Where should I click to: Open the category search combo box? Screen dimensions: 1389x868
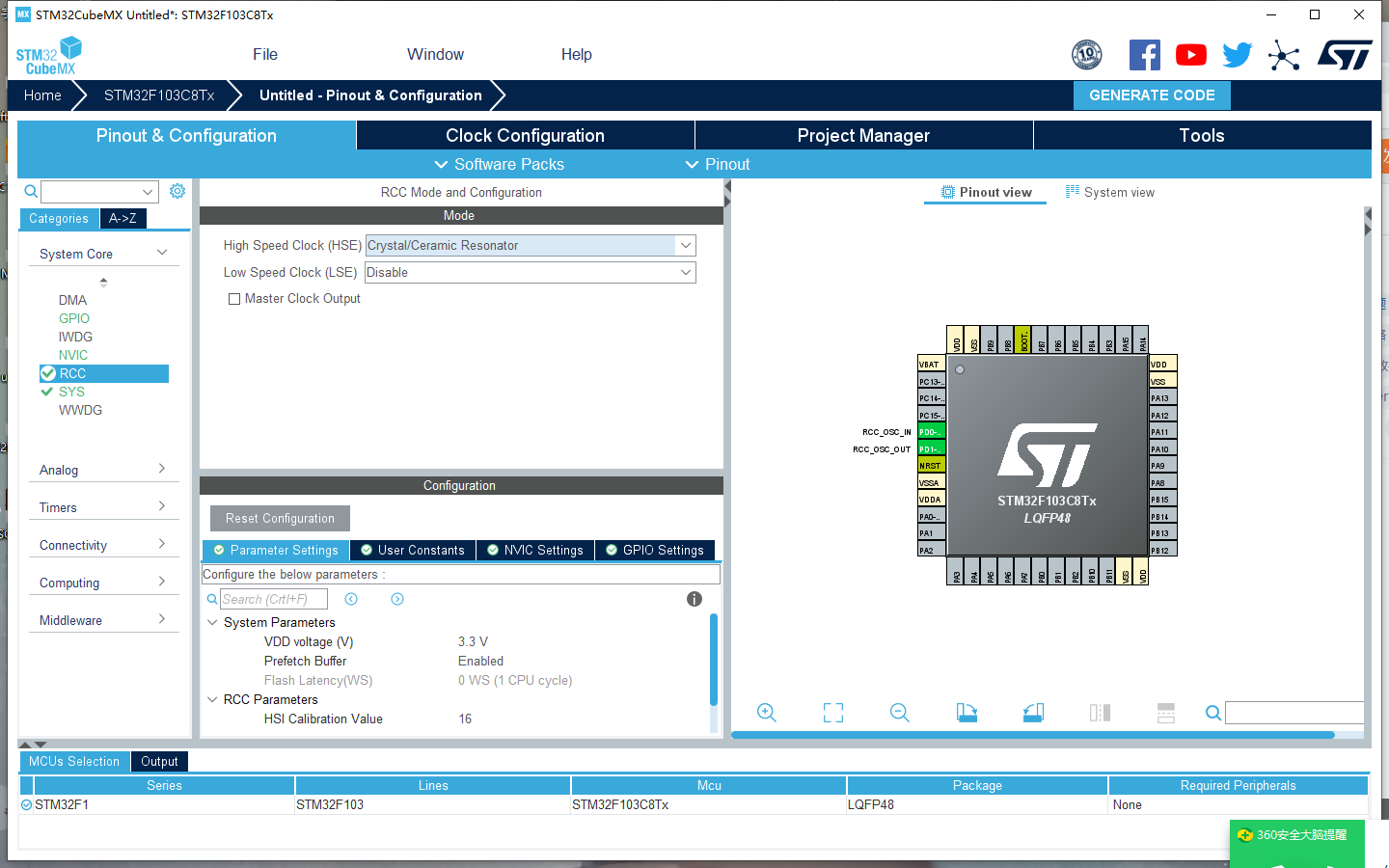coord(99,191)
